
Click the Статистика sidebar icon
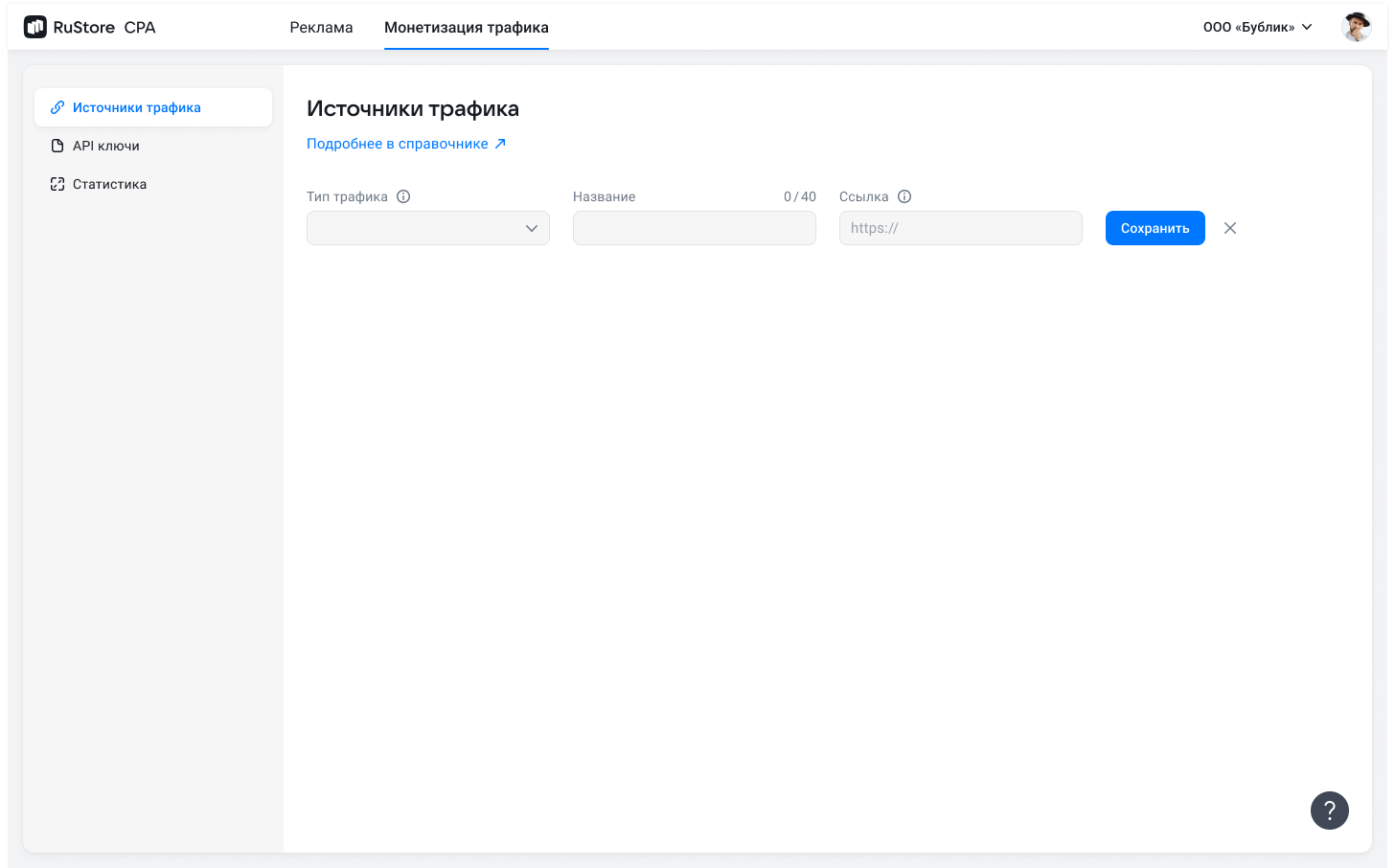tap(57, 184)
